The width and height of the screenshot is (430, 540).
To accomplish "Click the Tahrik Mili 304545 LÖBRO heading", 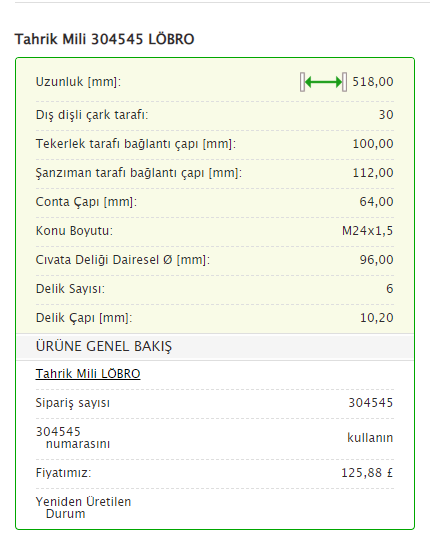I will [x=104, y=39].
